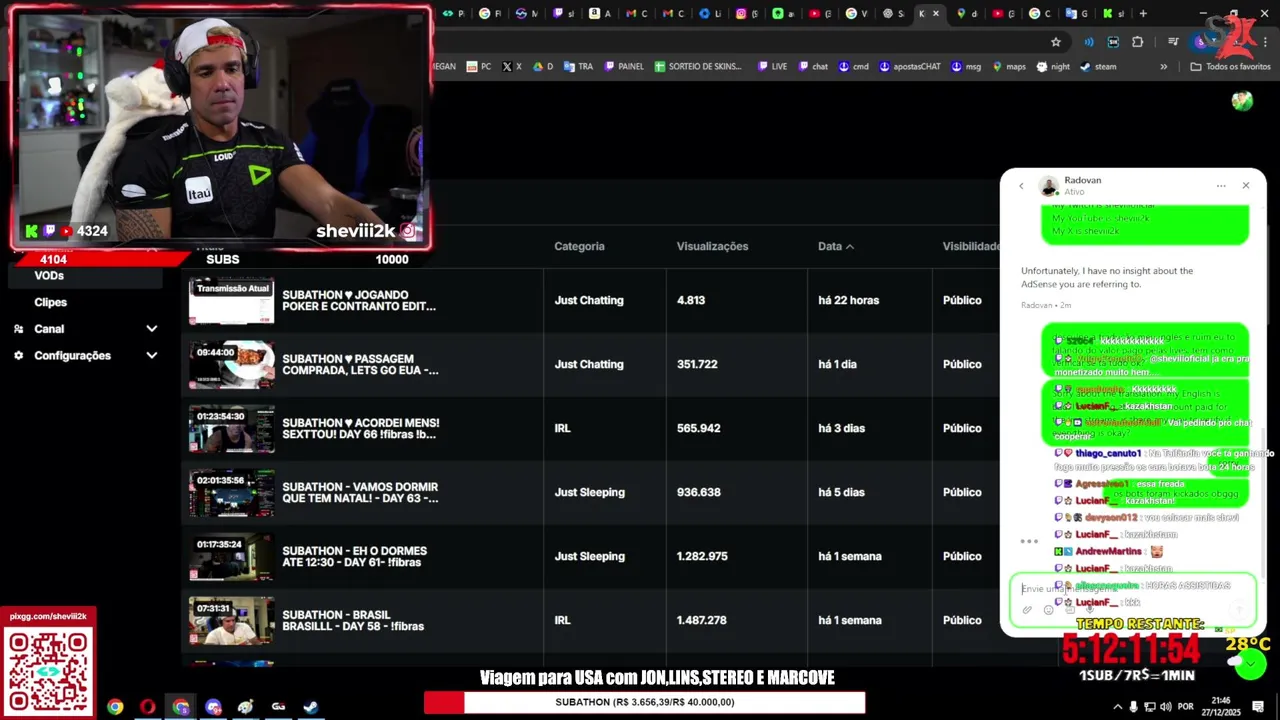Open the chat widget more options menu

pos(1221,186)
